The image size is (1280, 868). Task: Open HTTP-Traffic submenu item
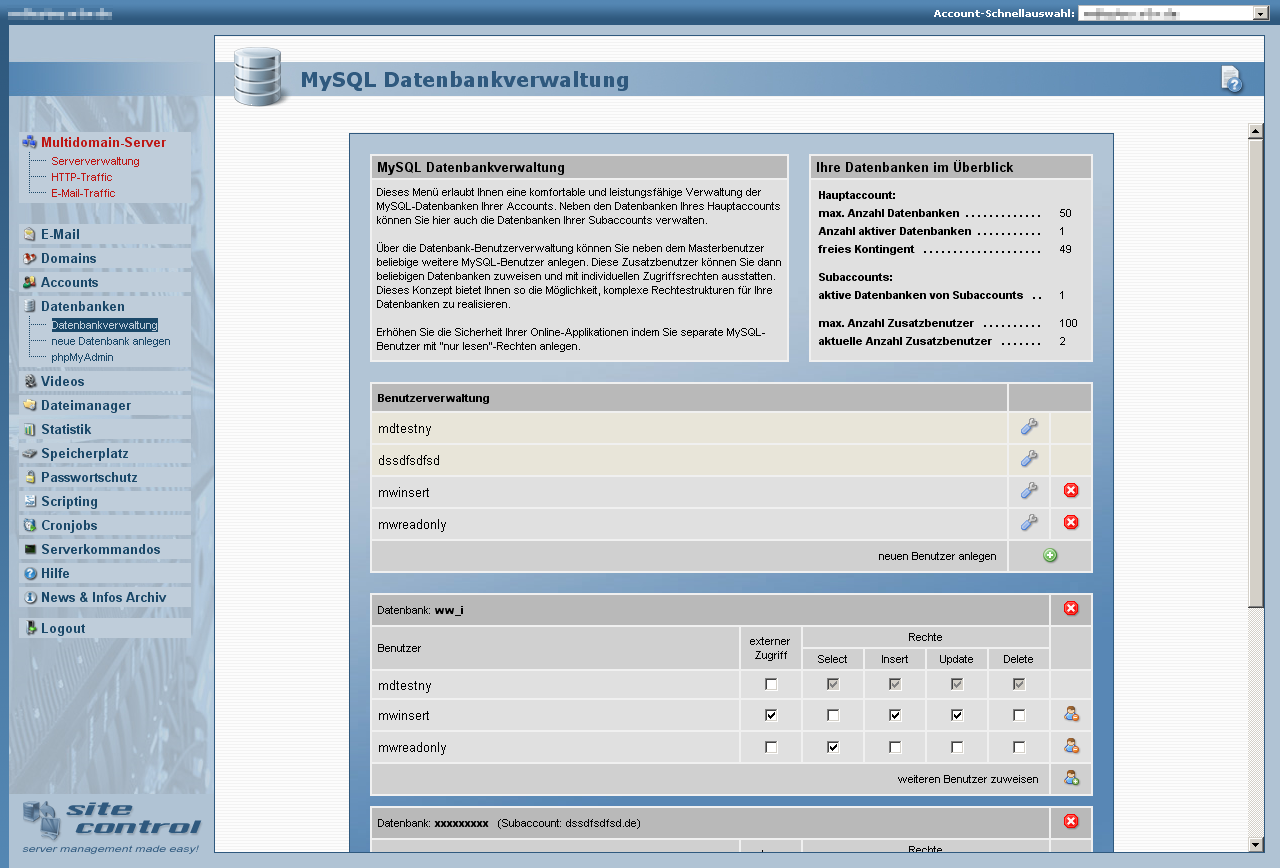pos(82,177)
